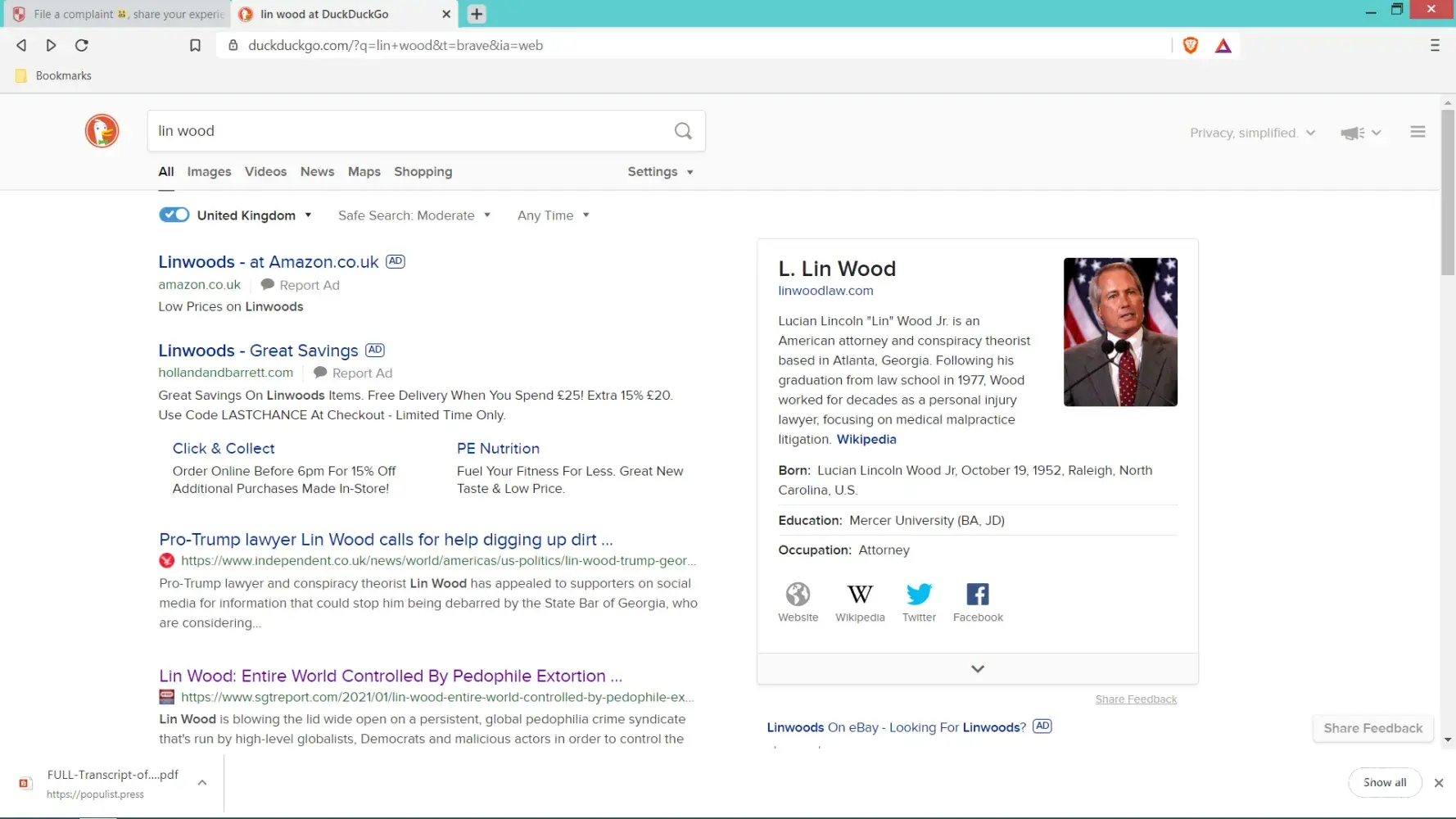
Task: Click the Show all downloads button
Action: point(1384,782)
